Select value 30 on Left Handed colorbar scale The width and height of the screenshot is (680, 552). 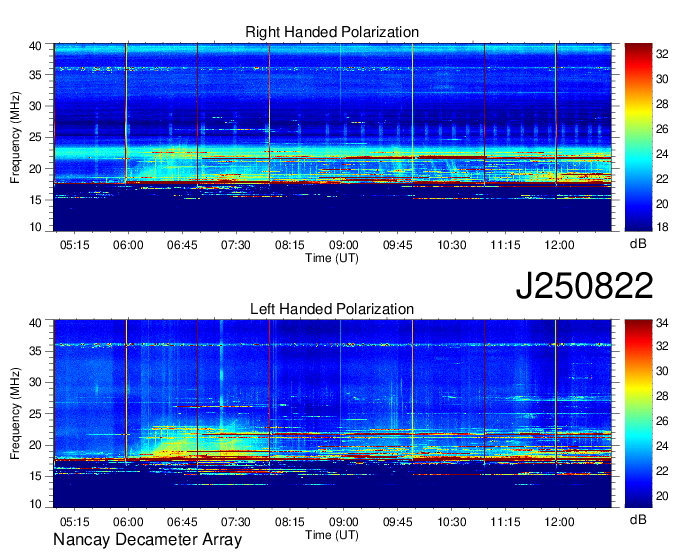[662, 371]
